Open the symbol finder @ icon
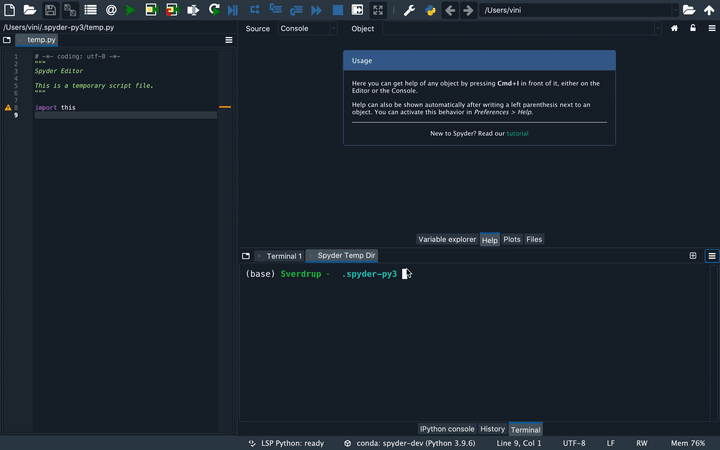720x450 pixels. click(111, 10)
